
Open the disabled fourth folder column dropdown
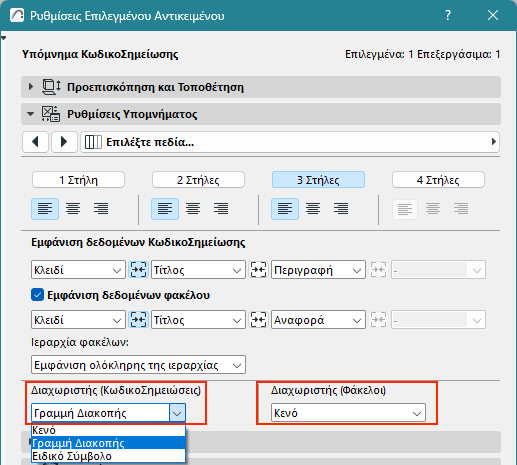tap(438, 320)
